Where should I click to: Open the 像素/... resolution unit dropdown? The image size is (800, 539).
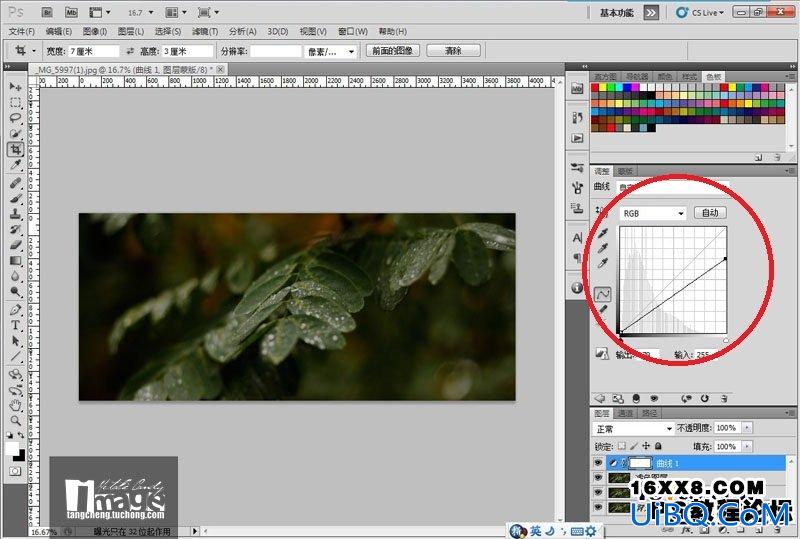[330, 52]
